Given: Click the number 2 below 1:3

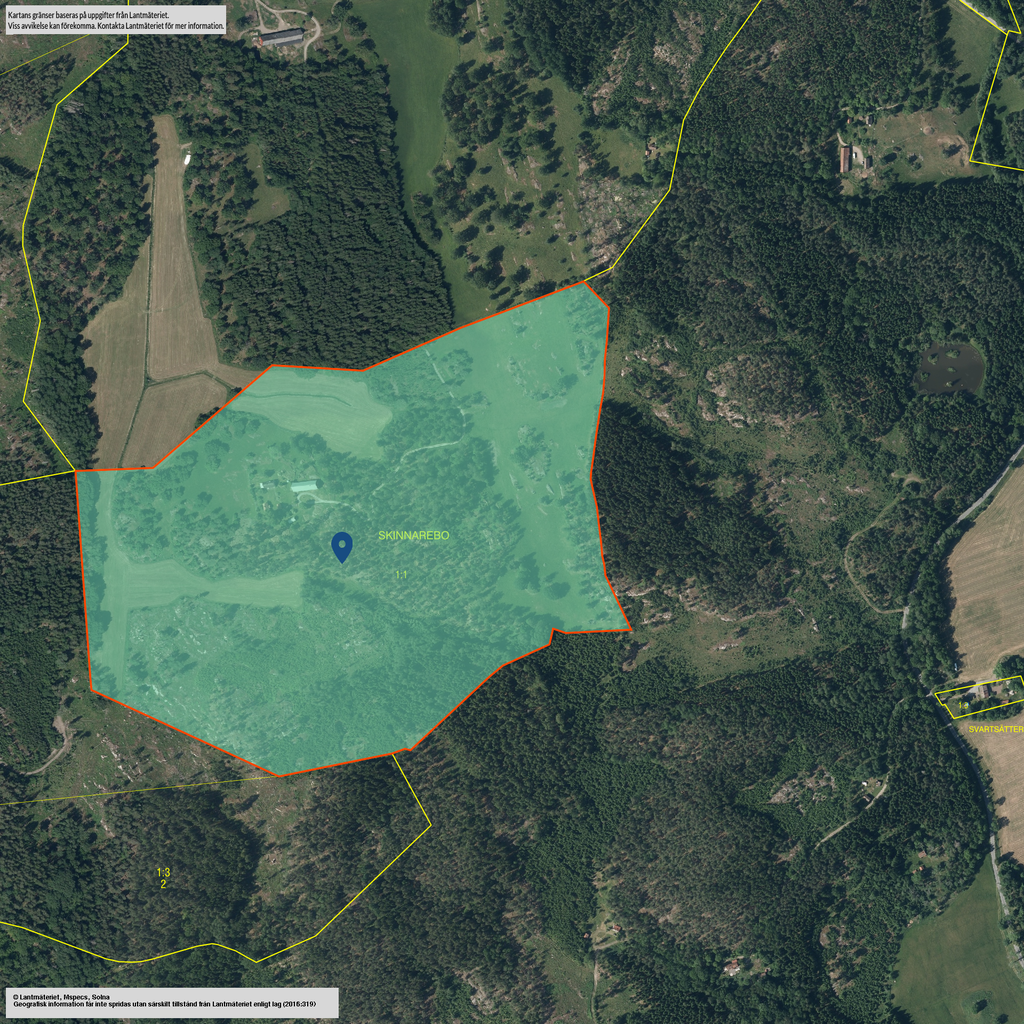Looking at the screenshot, I should (163, 884).
